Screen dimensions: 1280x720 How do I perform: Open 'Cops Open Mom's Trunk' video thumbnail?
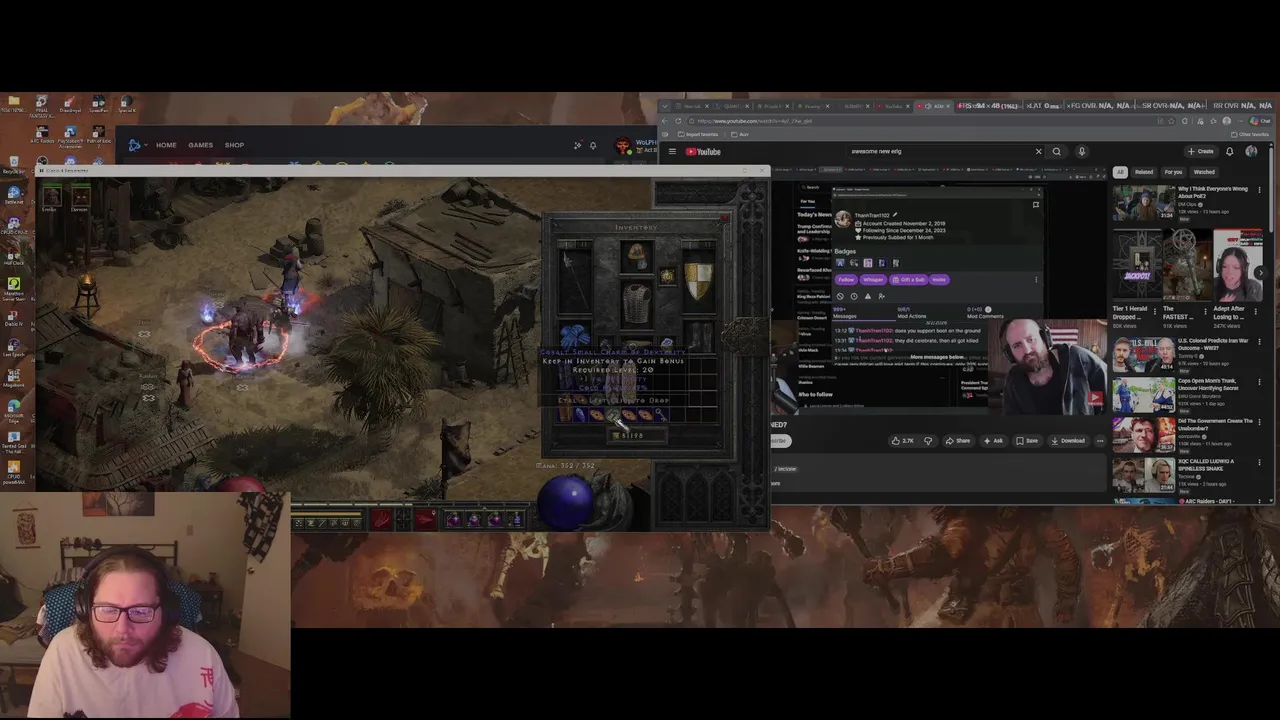(x=1142, y=395)
